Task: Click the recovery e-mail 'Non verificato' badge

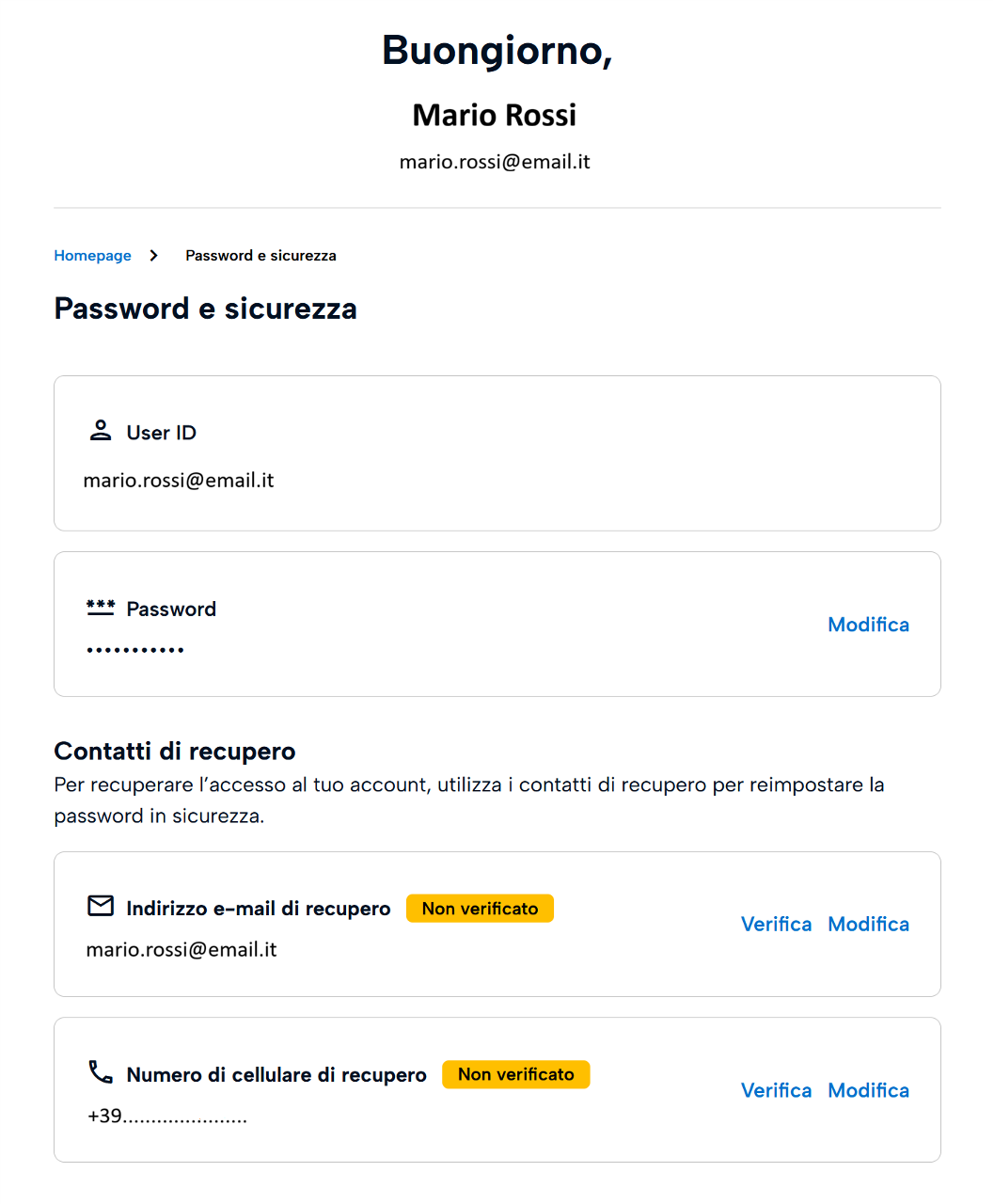Action: [480, 909]
